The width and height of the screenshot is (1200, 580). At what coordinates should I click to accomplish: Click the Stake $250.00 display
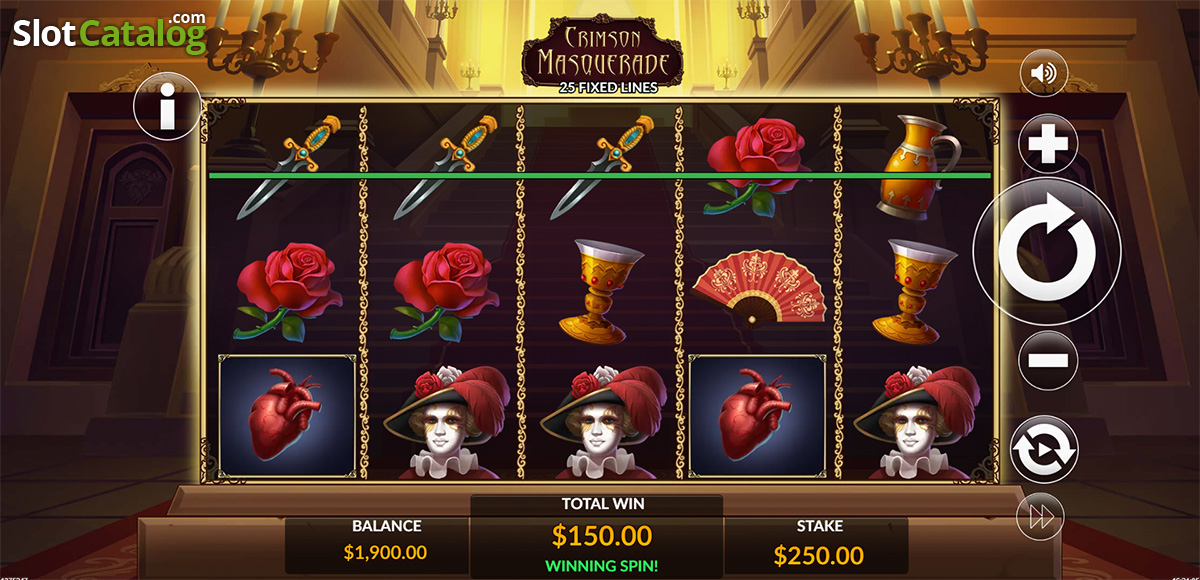820,544
